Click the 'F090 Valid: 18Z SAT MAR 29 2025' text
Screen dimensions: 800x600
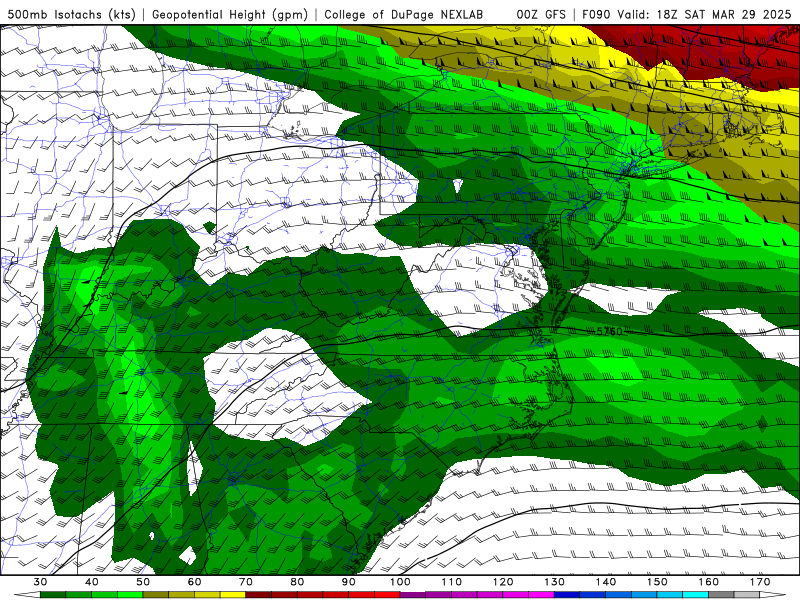pos(687,14)
